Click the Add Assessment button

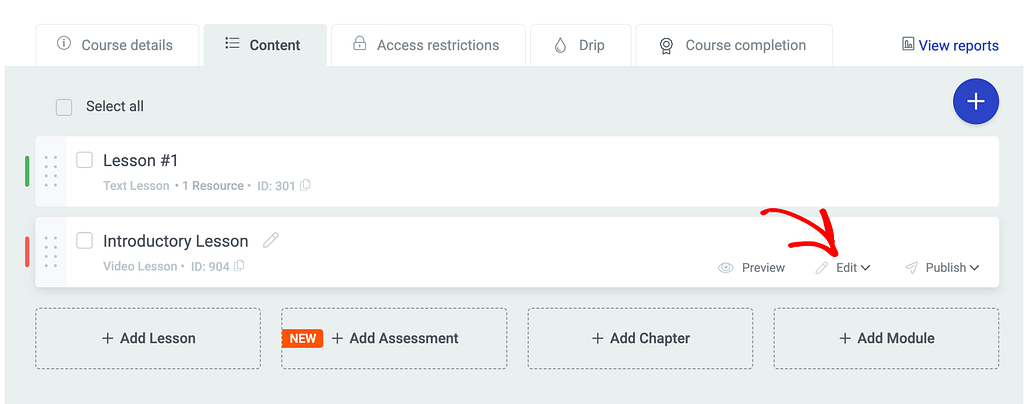pyautogui.click(x=394, y=339)
